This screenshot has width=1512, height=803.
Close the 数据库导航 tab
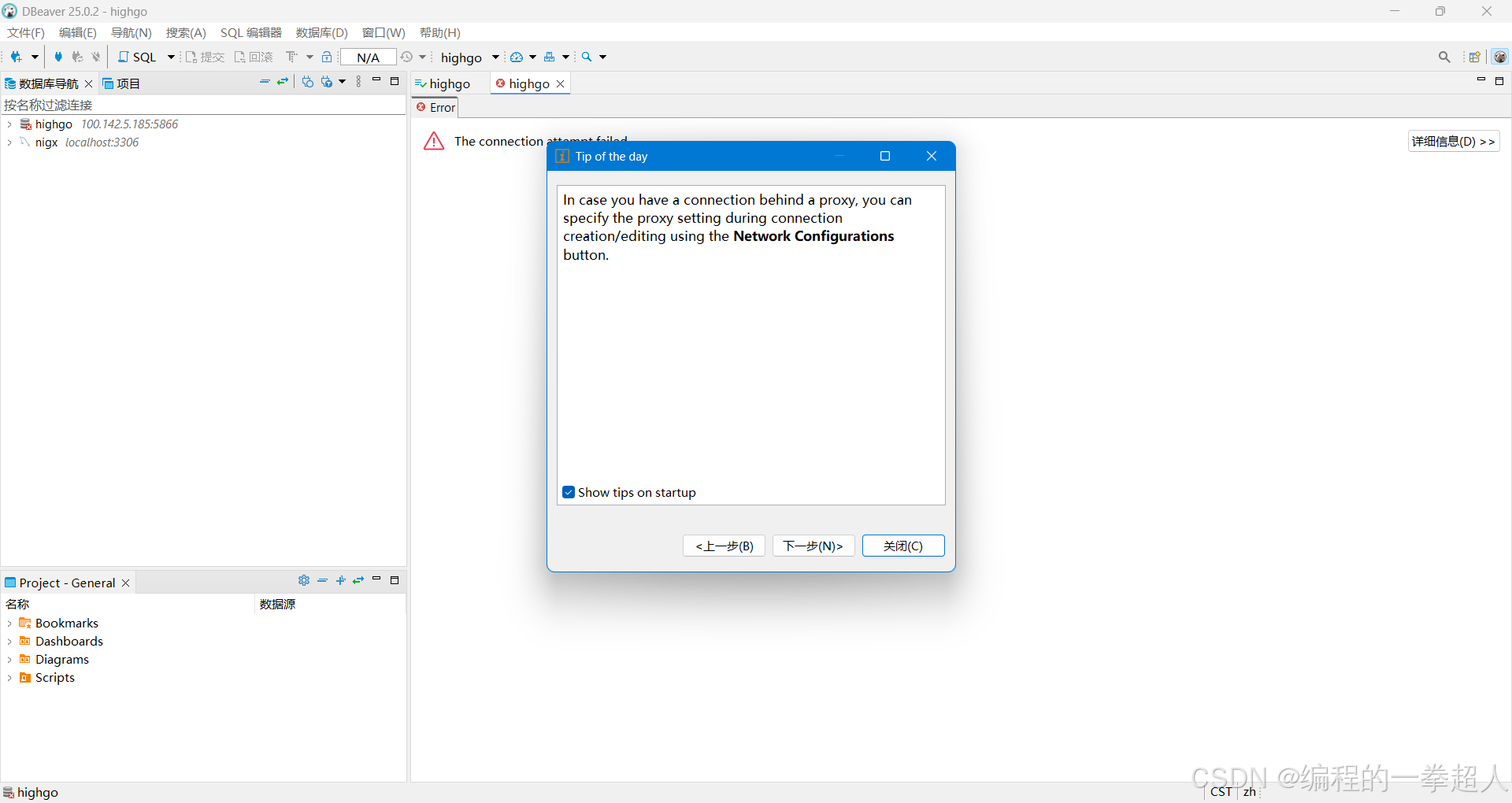pos(88,83)
